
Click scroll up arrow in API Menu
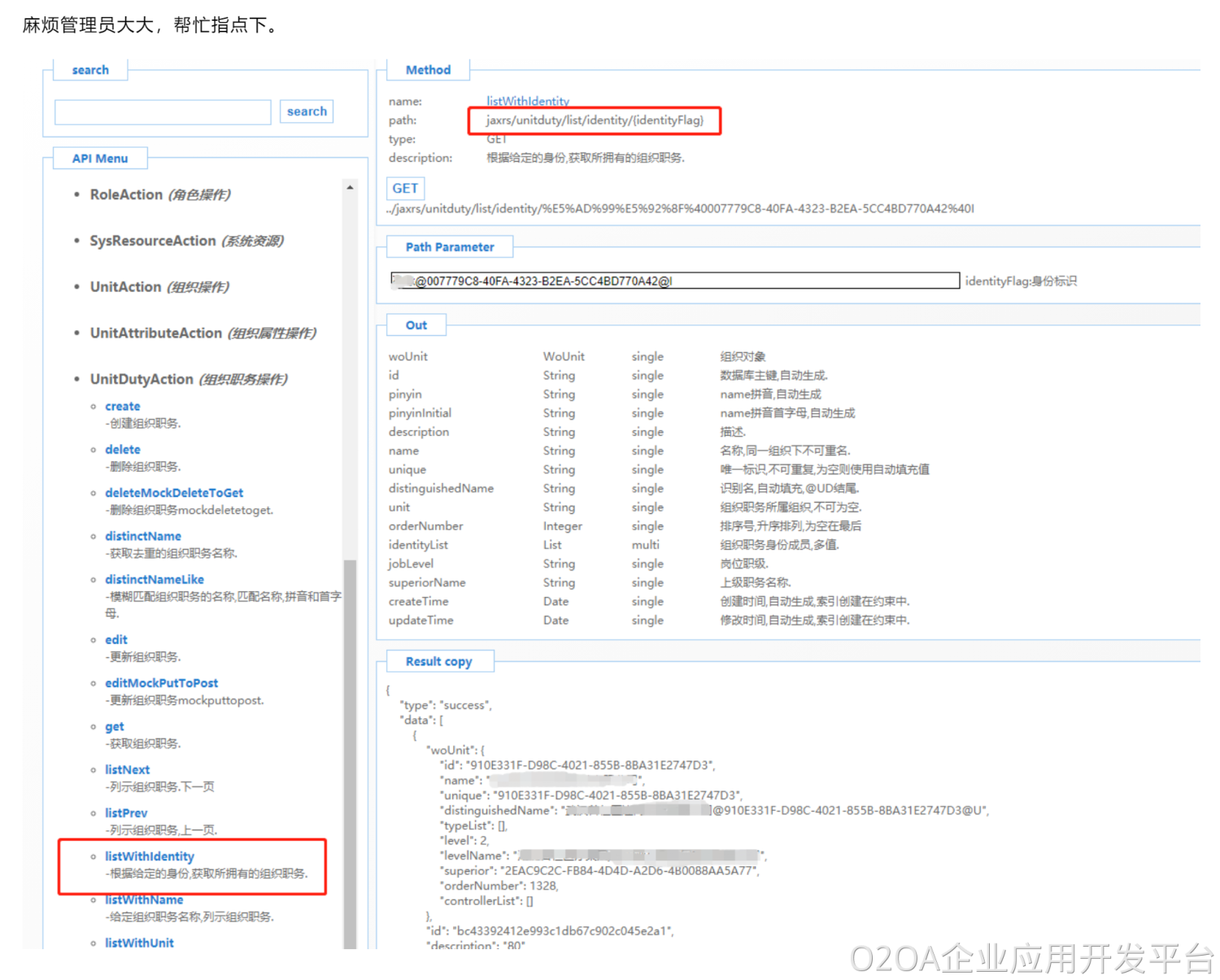click(350, 187)
